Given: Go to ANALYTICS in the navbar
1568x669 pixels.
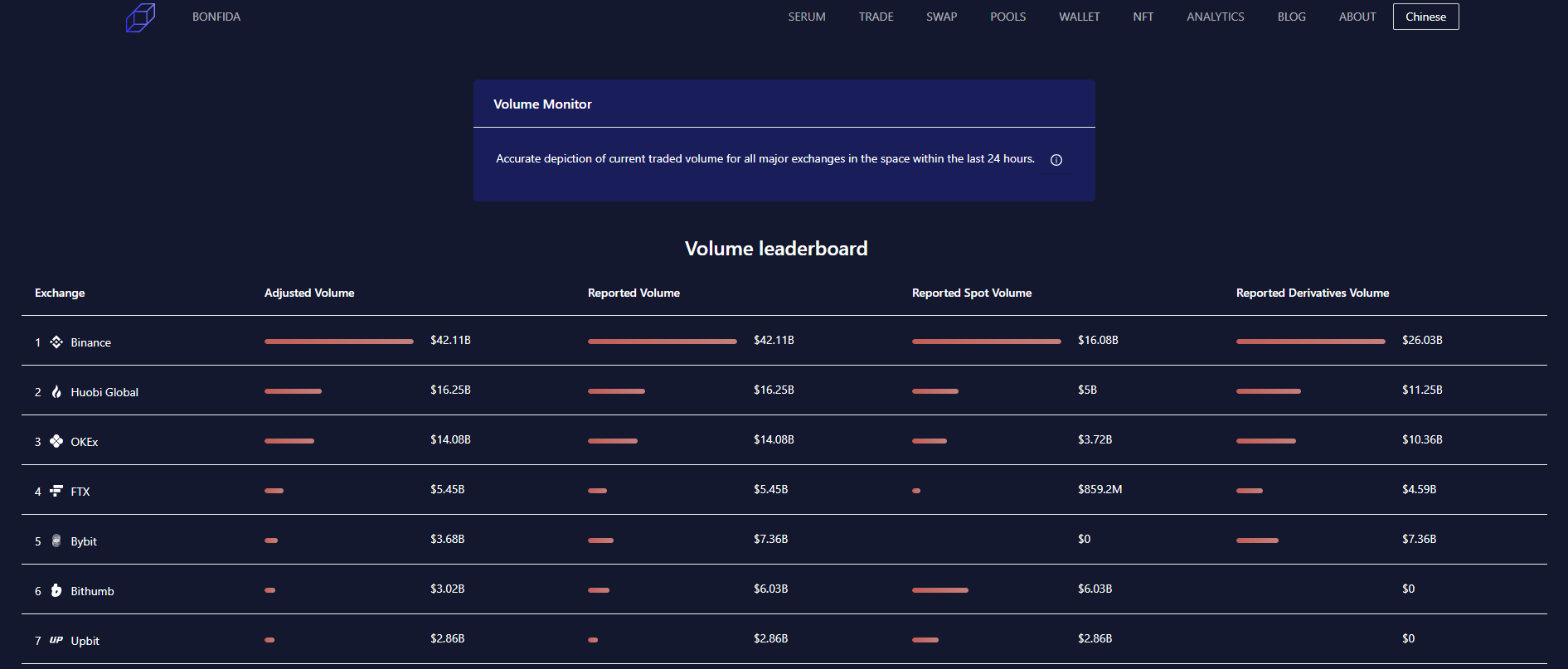Looking at the screenshot, I should [1216, 17].
